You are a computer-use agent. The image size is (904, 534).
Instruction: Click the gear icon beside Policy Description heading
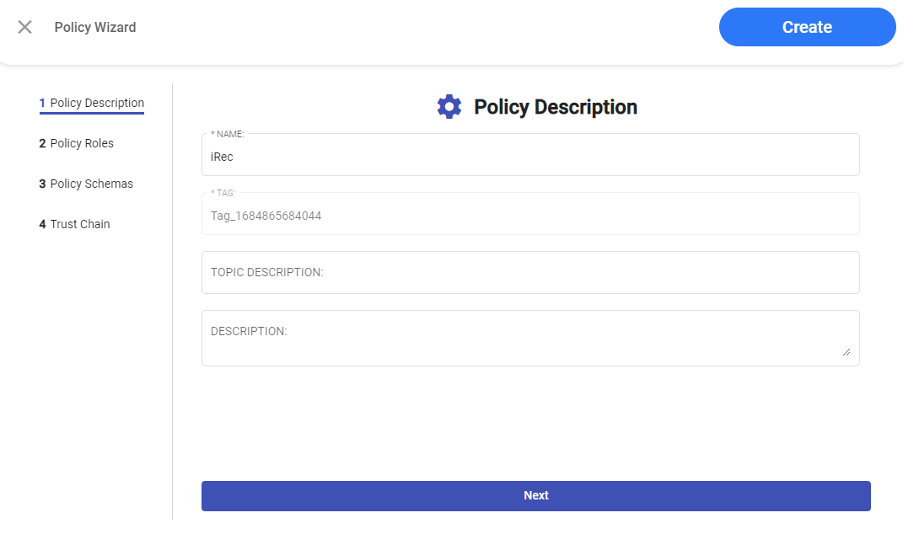449,107
